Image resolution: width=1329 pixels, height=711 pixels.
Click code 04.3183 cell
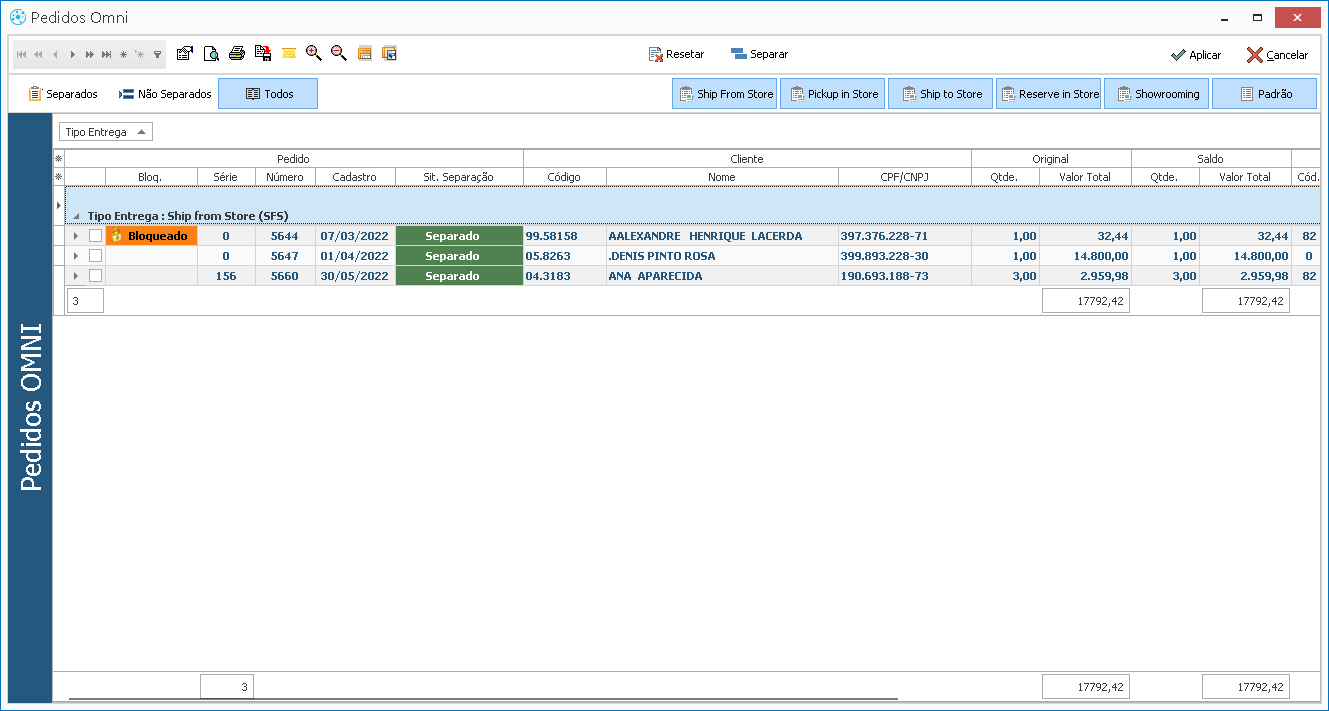point(565,276)
